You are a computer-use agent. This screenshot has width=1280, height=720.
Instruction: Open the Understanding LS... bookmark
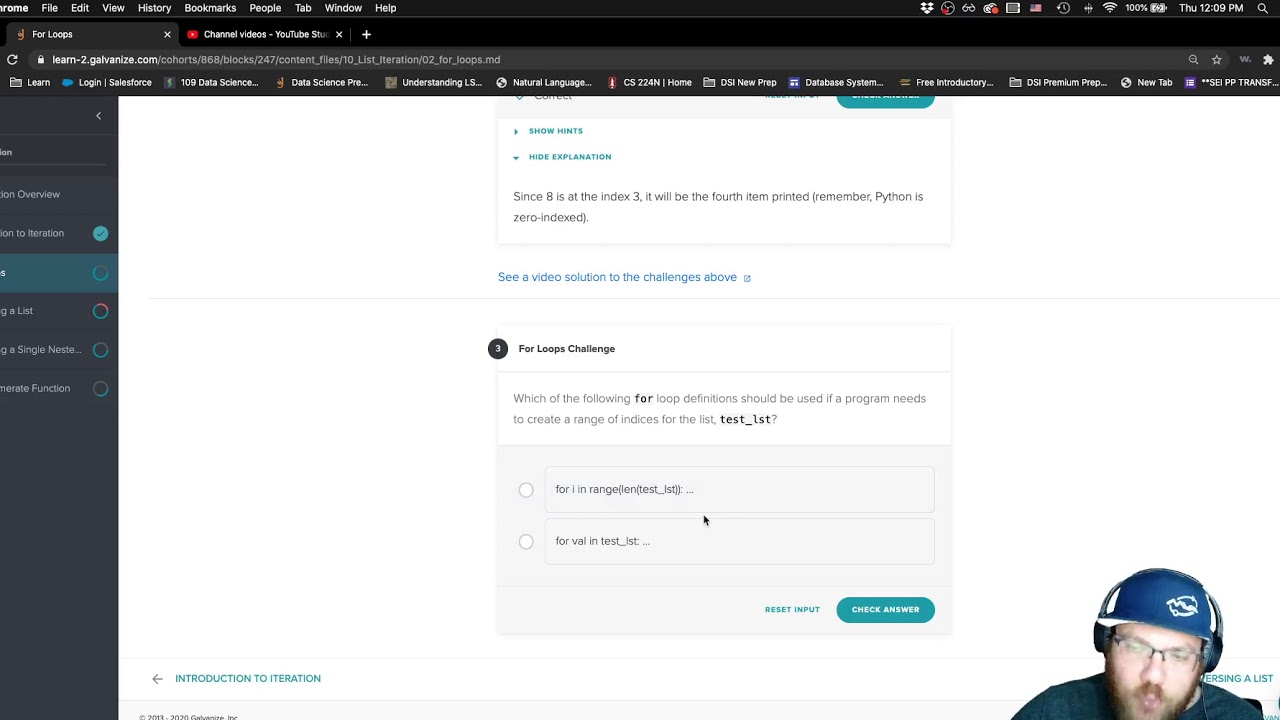point(434,82)
